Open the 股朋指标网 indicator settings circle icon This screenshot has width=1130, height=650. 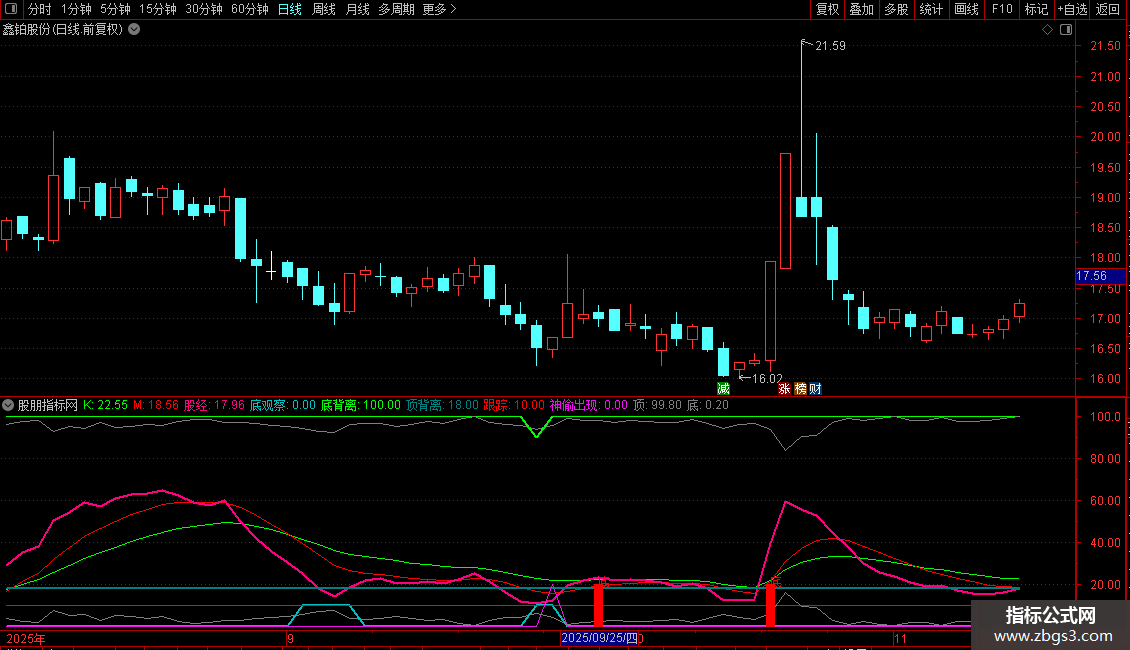click(x=9, y=405)
